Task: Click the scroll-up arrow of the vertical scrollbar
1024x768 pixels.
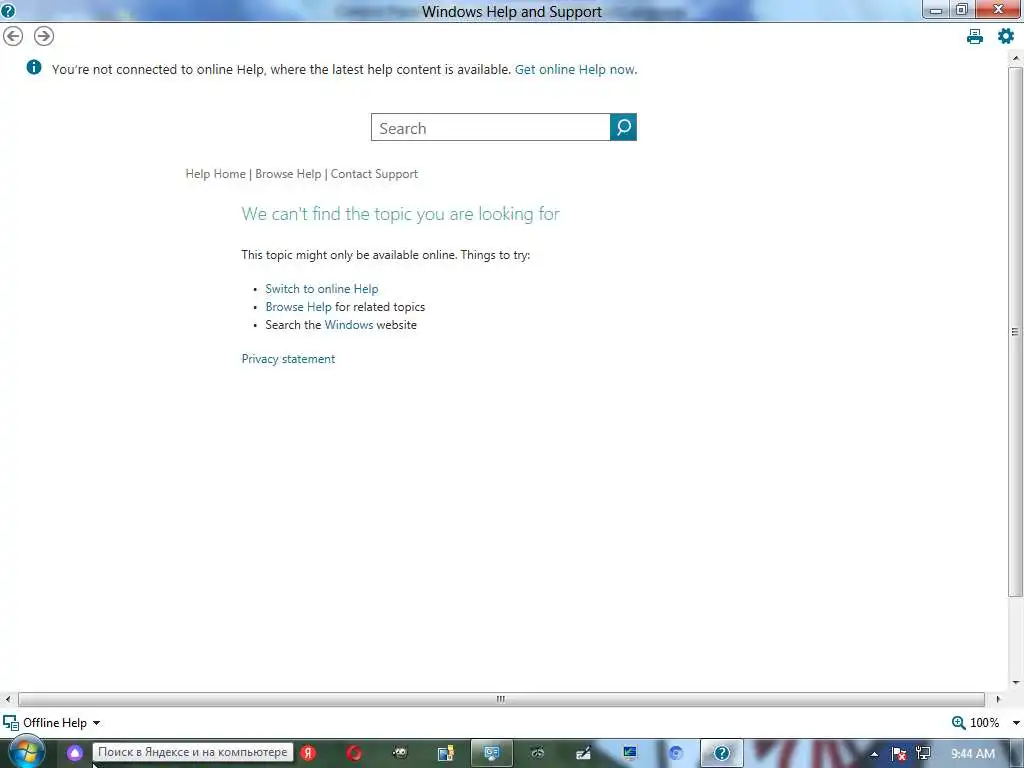Action: click(1016, 58)
